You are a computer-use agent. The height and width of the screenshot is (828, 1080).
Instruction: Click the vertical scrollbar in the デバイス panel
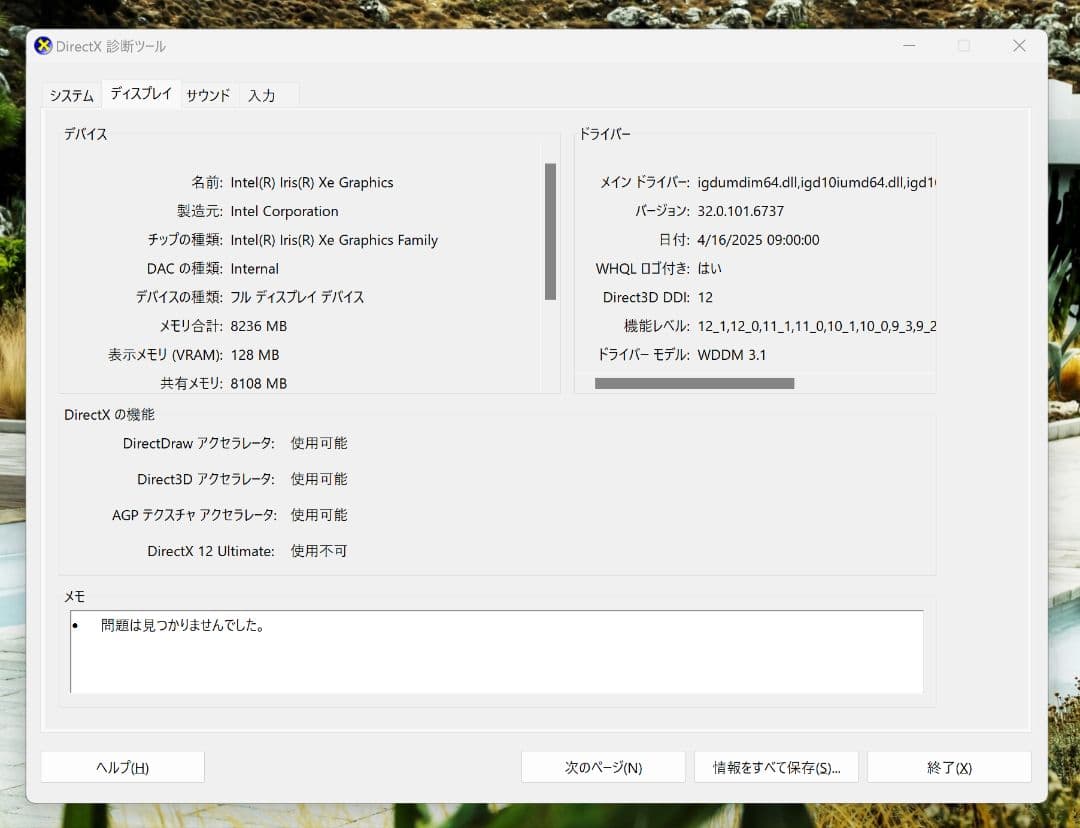point(549,230)
